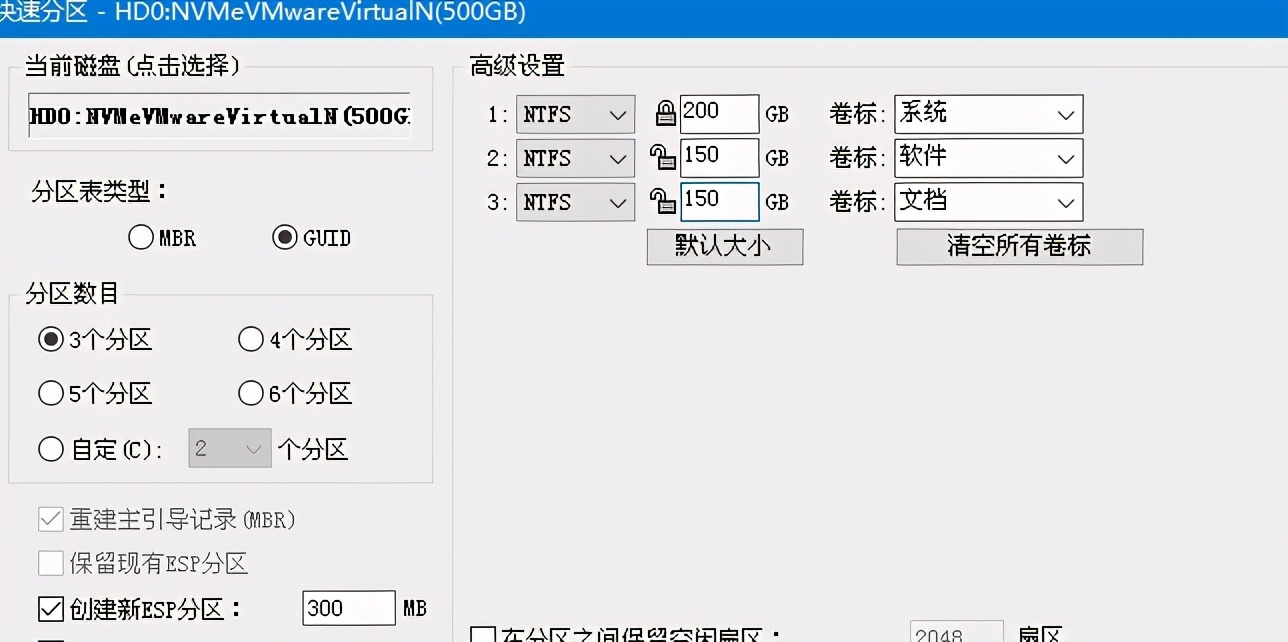Choose 6个分区 partition count
The width and height of the screenshot is (1288, 642).
click(x=250, y=393)
